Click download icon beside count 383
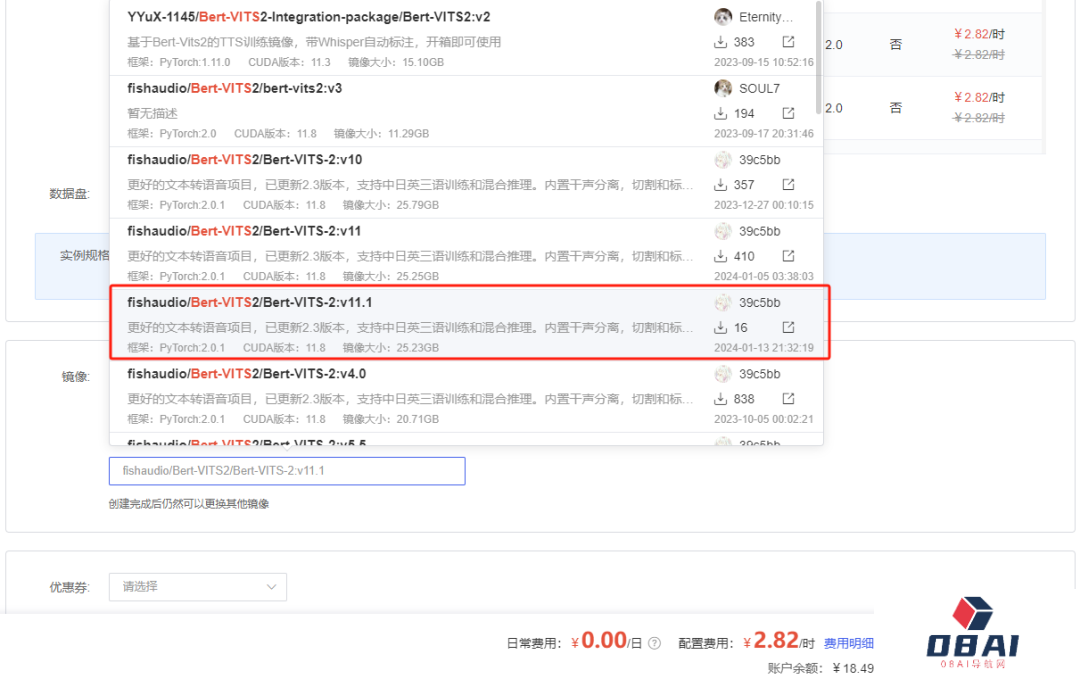This screenshot has width=1080, height=679. tap(720, 42)
